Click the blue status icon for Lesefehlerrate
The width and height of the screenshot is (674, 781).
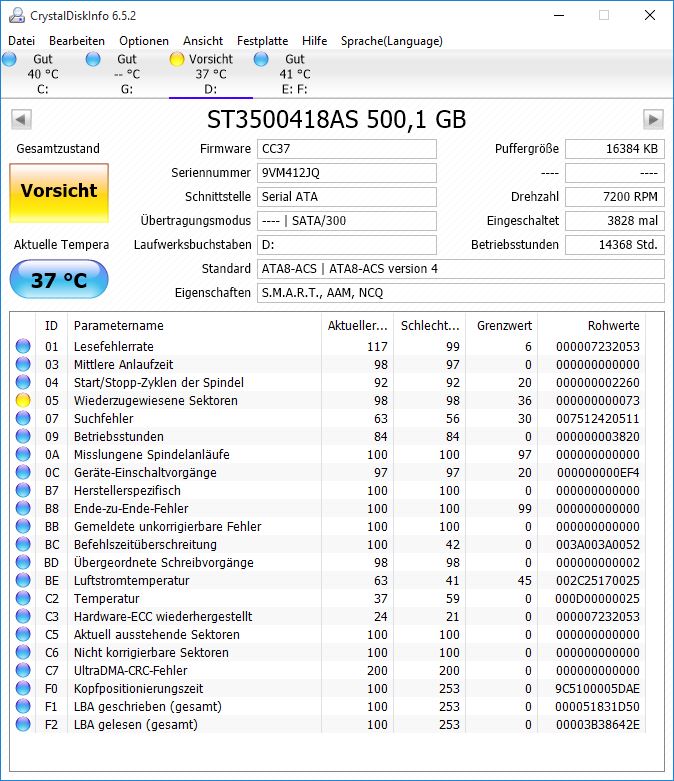(x=23, y=346)
